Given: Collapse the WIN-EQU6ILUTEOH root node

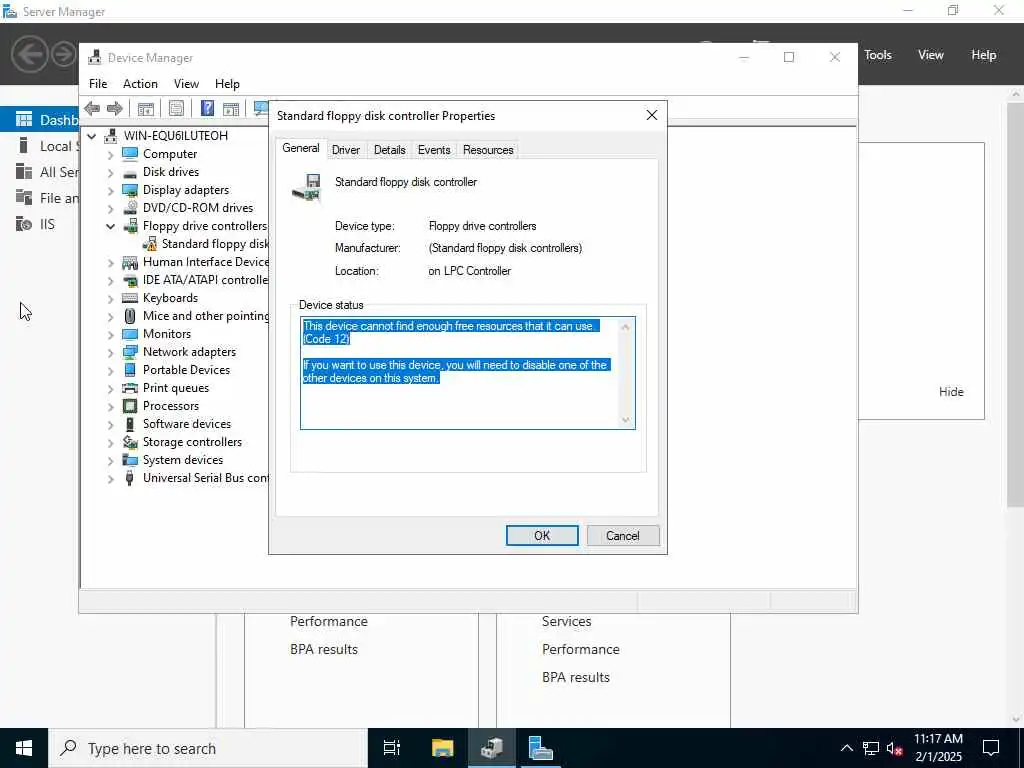Looking at the screenshot, I should click(x=92, y=136).
